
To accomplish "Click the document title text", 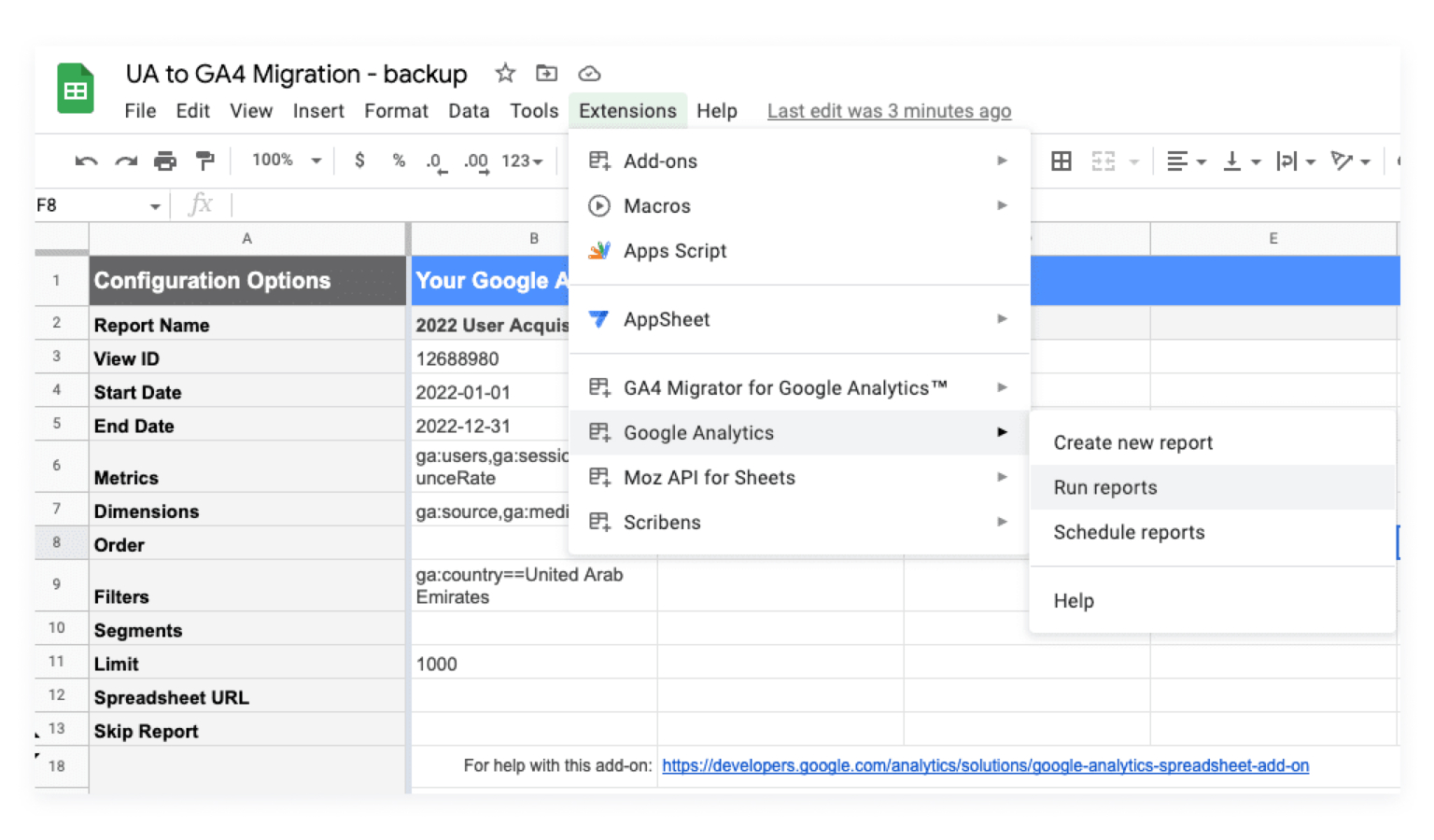I will pos(296,74).
